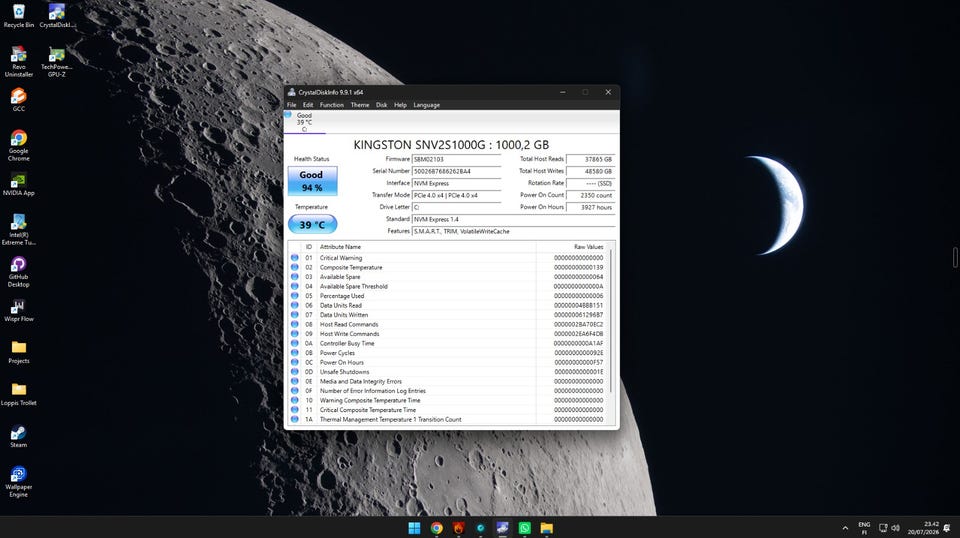This screenshot has width=960, height=538.
Task: Select the TechPowerUp GPU-Z desktop shortcut
Action: pyautogui.click(x=56, y=62)
